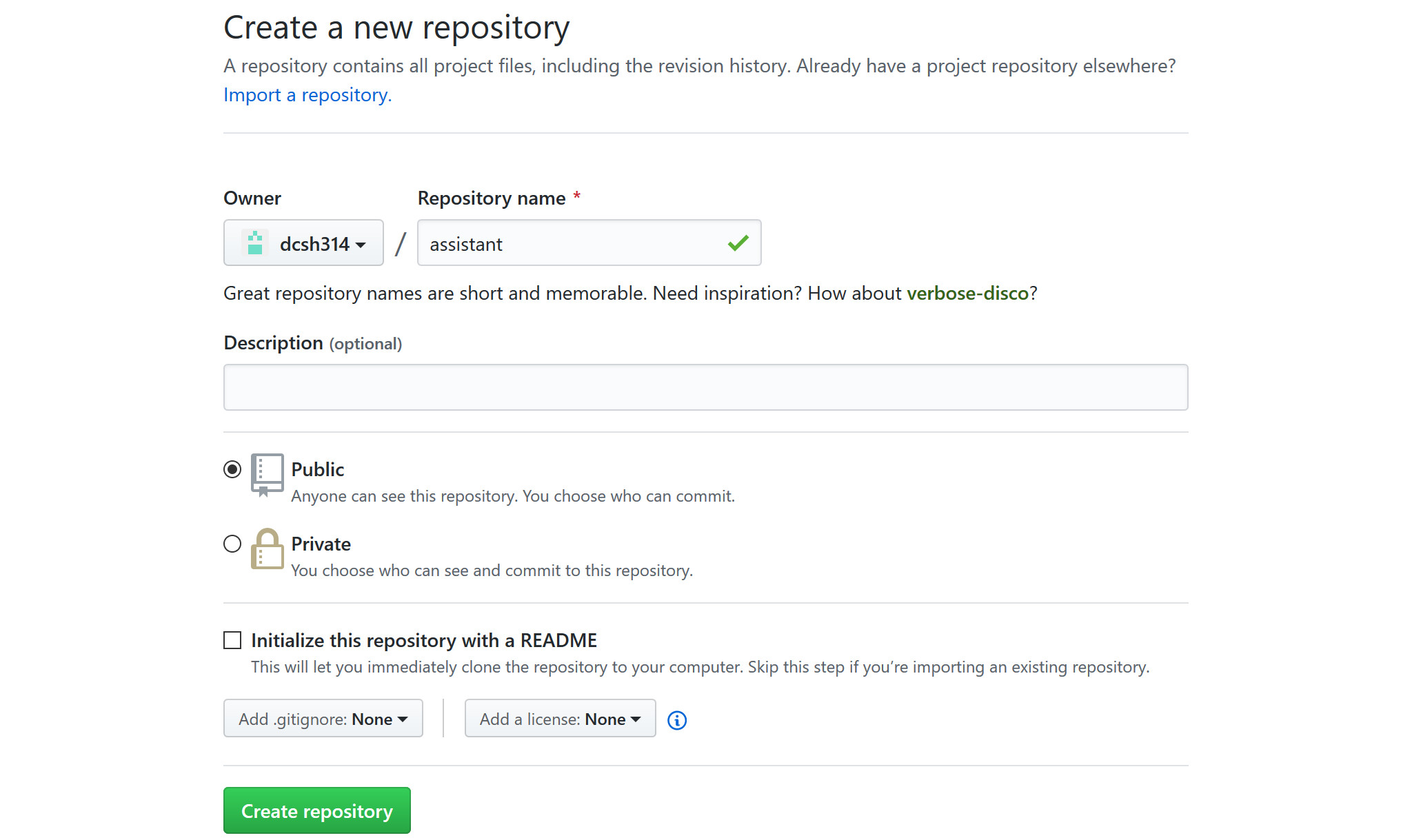Click the Initialize README label text
The width and height of the screenshot is (1412, 840).
click(x=423, y=640)
